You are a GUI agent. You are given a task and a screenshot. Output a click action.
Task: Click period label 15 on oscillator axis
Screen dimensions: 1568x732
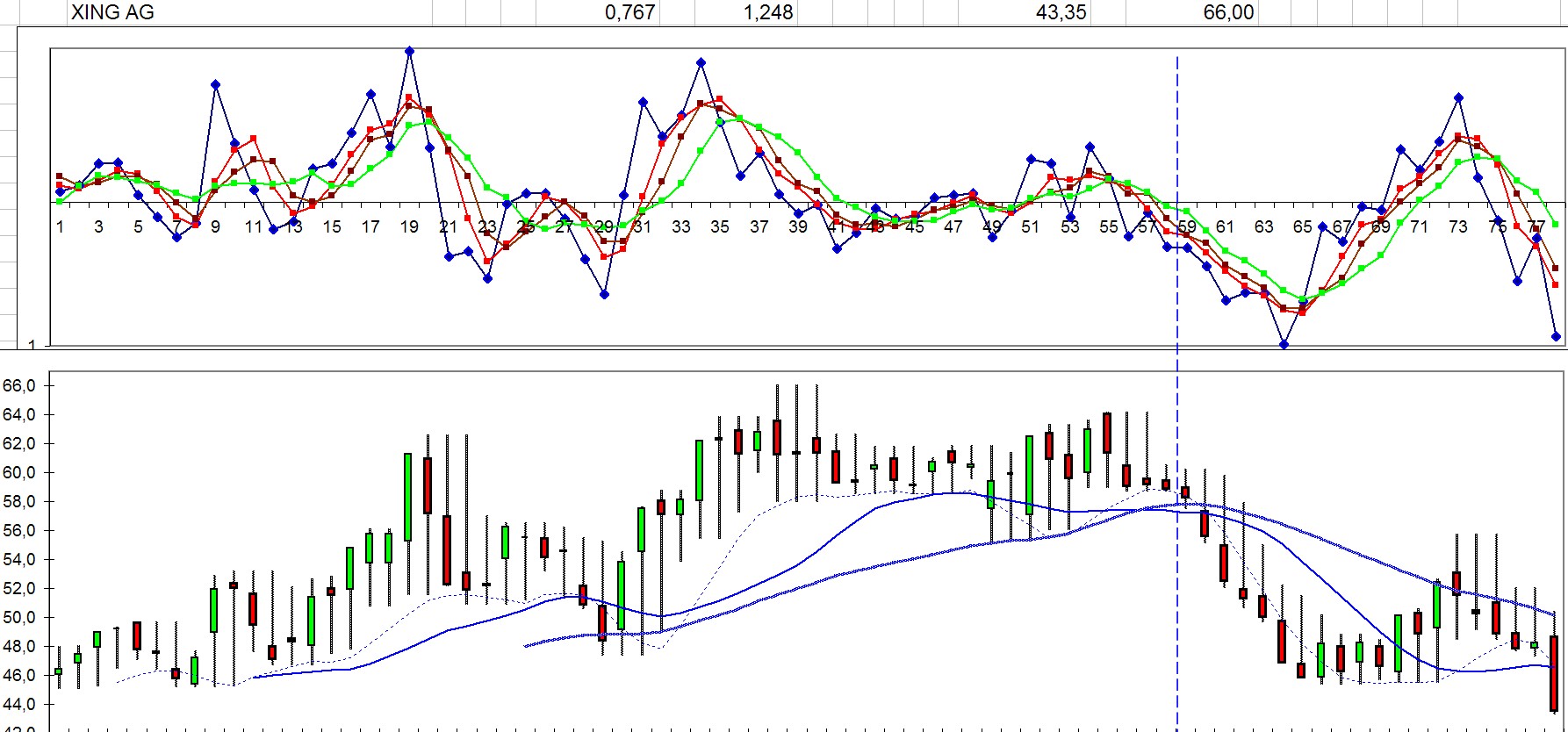click(x=332, y=226)
